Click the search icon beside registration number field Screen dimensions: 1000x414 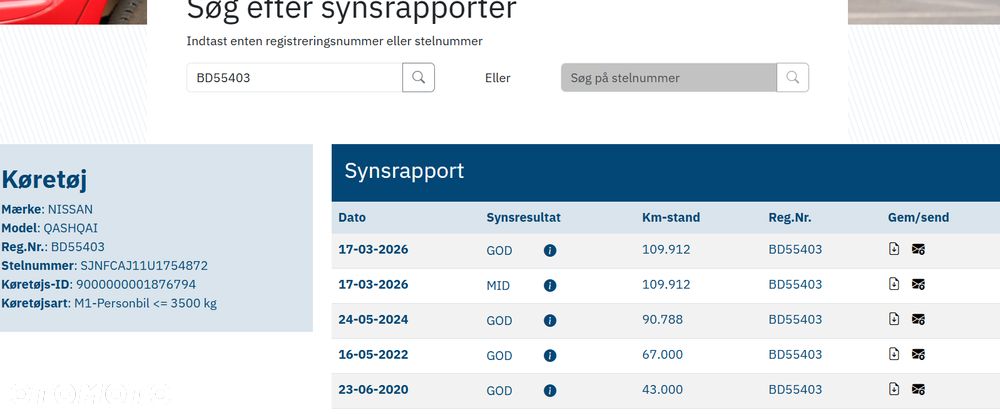[418, 78]
